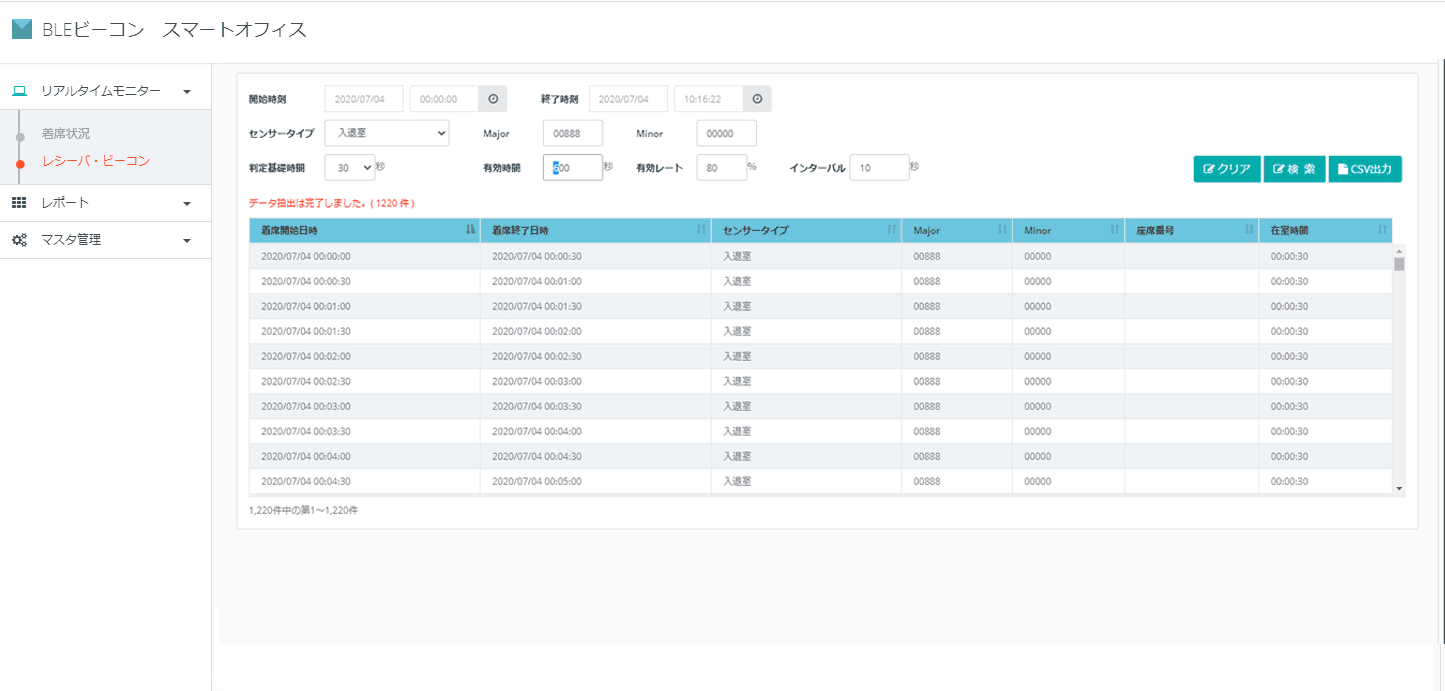
Task: Click the 検索 button
Action: point(1294,169)
